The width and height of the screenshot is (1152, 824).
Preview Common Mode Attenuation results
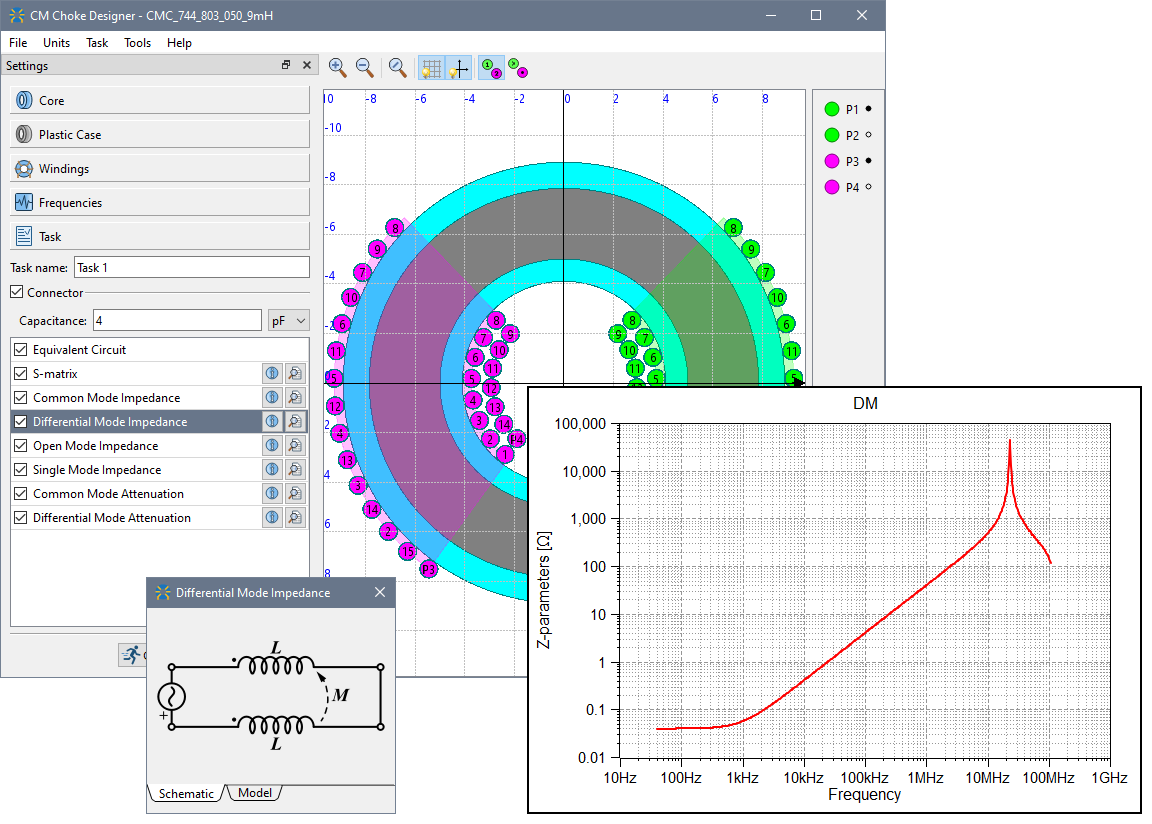tap(295, 494)
